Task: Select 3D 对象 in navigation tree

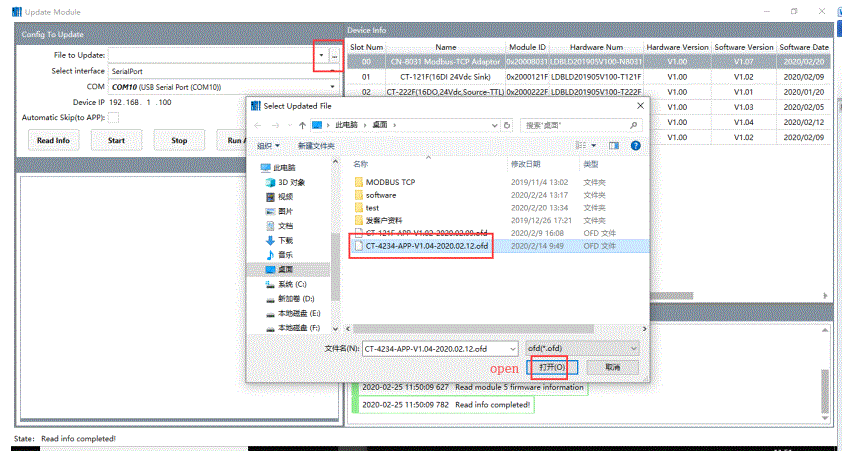Action: [286, 182]
